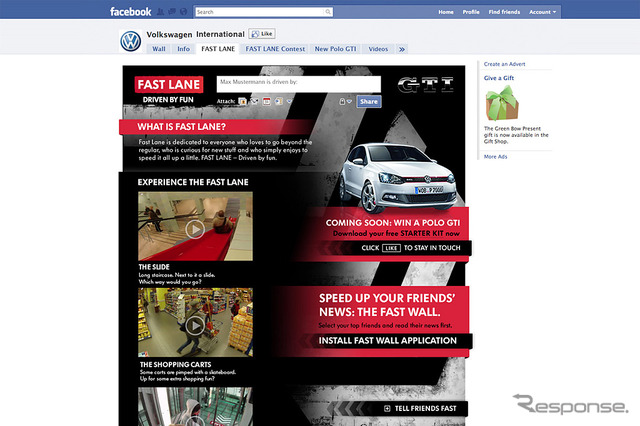Click the Volkswagen logo profile picture

pyautogui.click(x=131, y=41)
